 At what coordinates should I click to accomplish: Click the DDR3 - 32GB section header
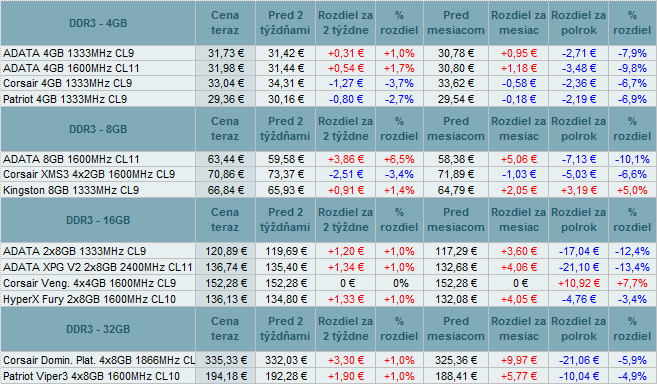[x=98, y=329]
